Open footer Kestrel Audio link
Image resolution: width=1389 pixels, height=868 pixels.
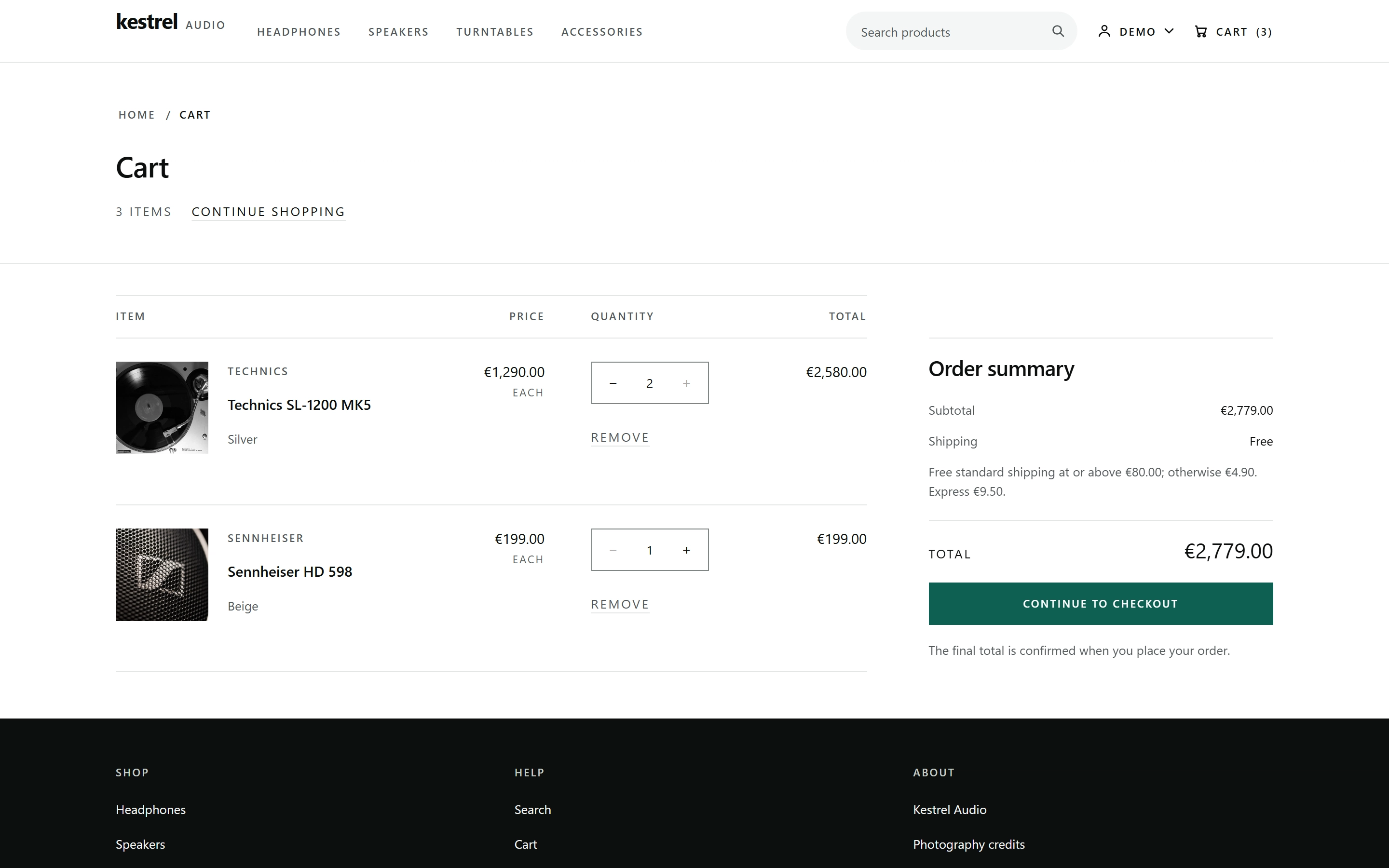click(949, 810)
